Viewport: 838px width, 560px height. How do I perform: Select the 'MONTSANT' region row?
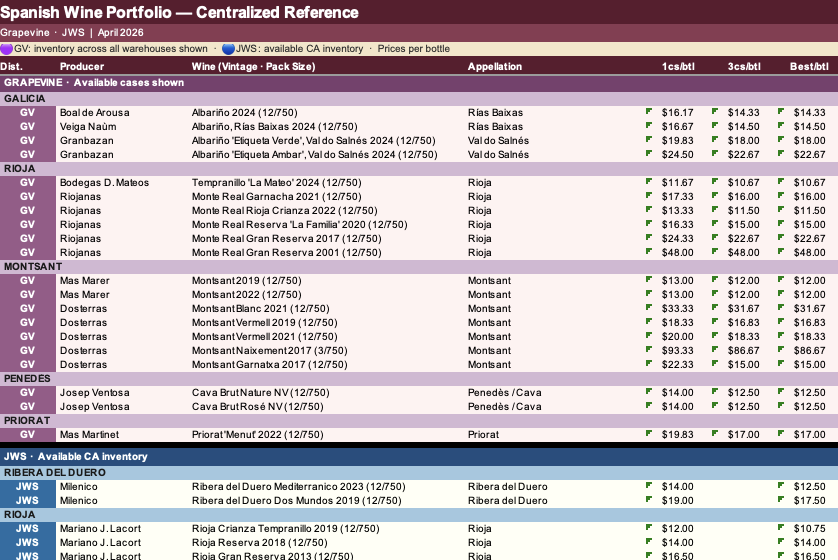pos(419,267)
